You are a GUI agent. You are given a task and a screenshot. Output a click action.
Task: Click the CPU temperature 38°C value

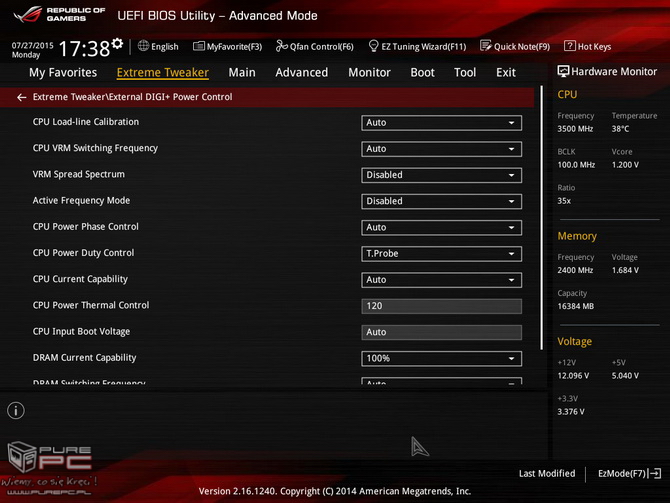pos(620,129)
